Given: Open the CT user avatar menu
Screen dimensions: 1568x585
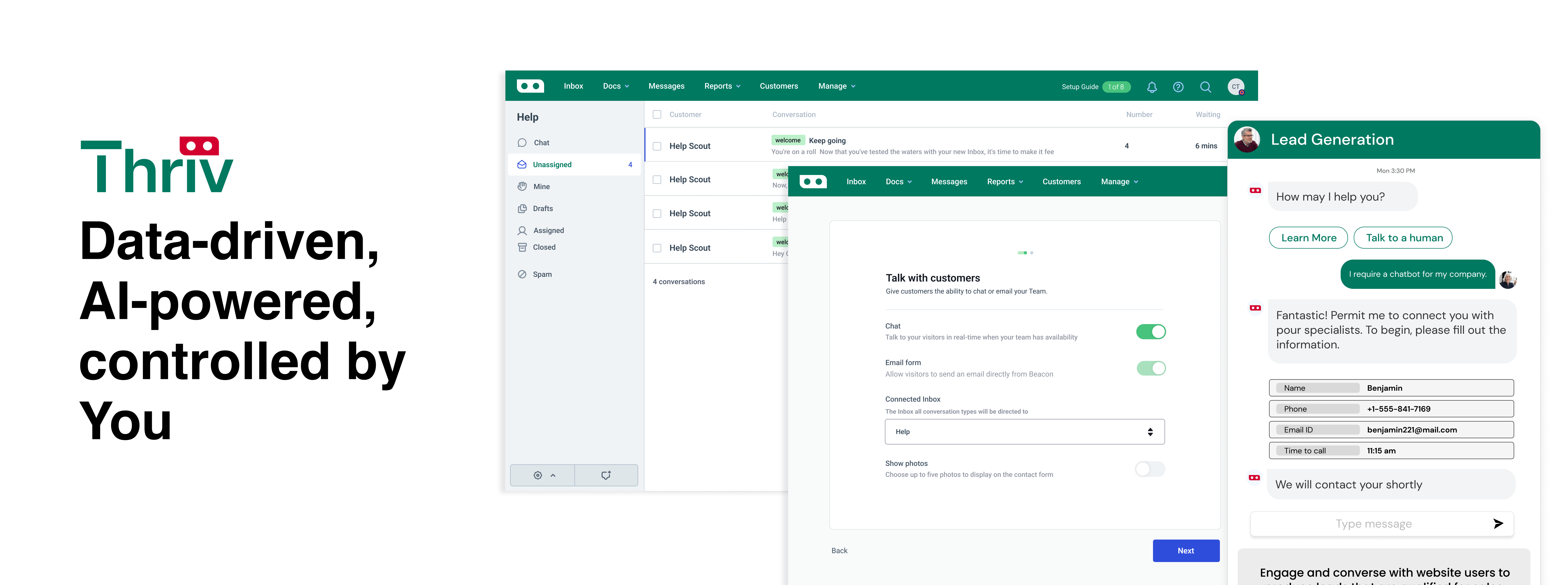Looking at the screenshot, I should coord(1236,87).
